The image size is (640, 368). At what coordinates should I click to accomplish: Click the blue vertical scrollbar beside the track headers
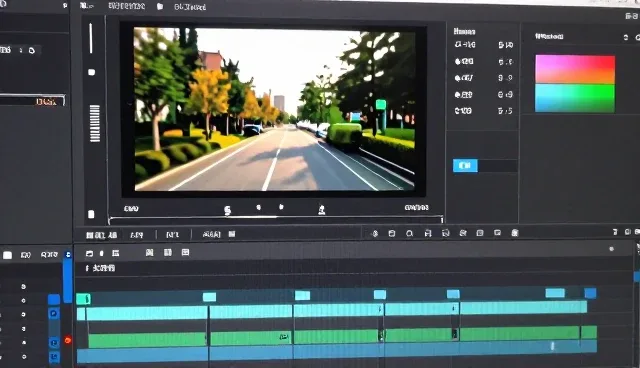[x=67, y=281]
